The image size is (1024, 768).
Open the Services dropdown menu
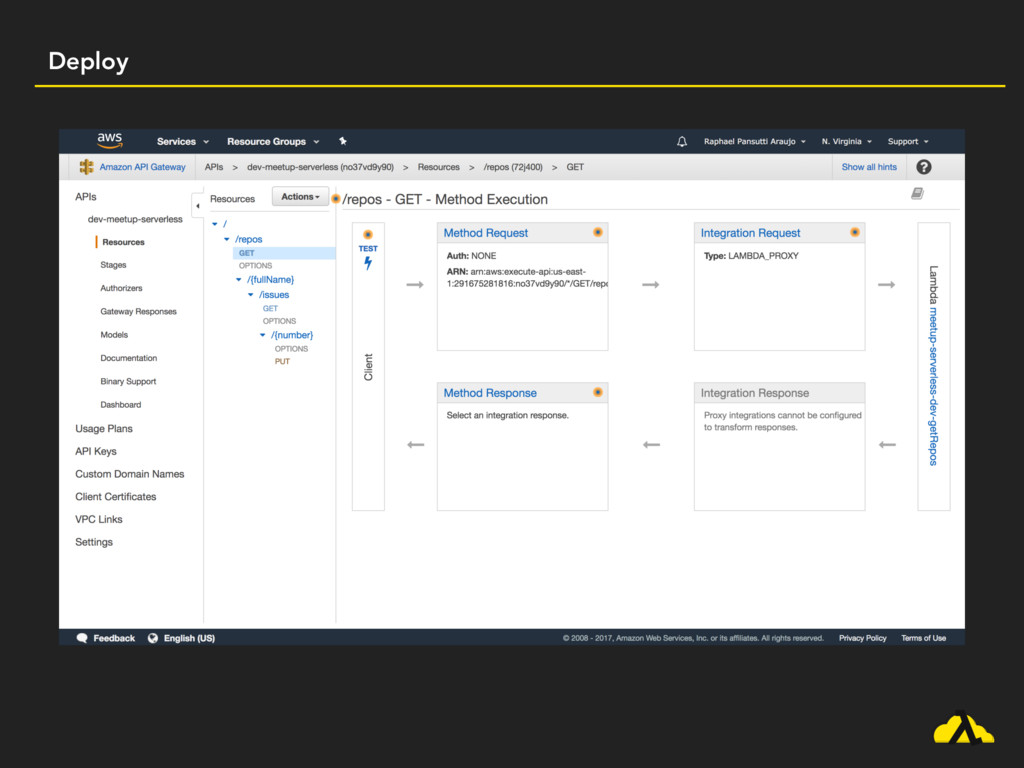tap(182, 142)
